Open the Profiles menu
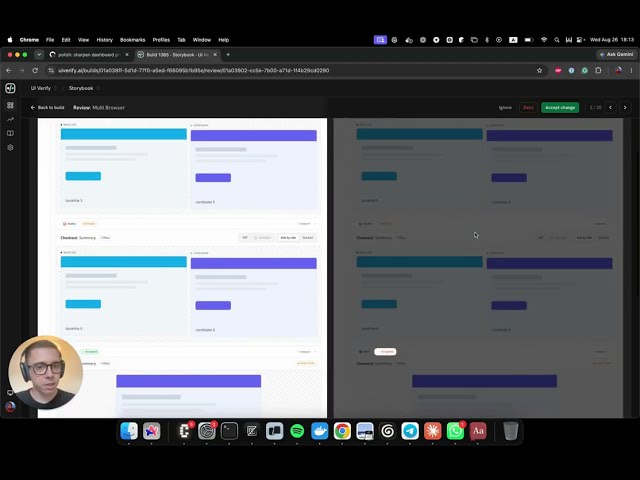640x480 pixels. [x=161, y=40]
